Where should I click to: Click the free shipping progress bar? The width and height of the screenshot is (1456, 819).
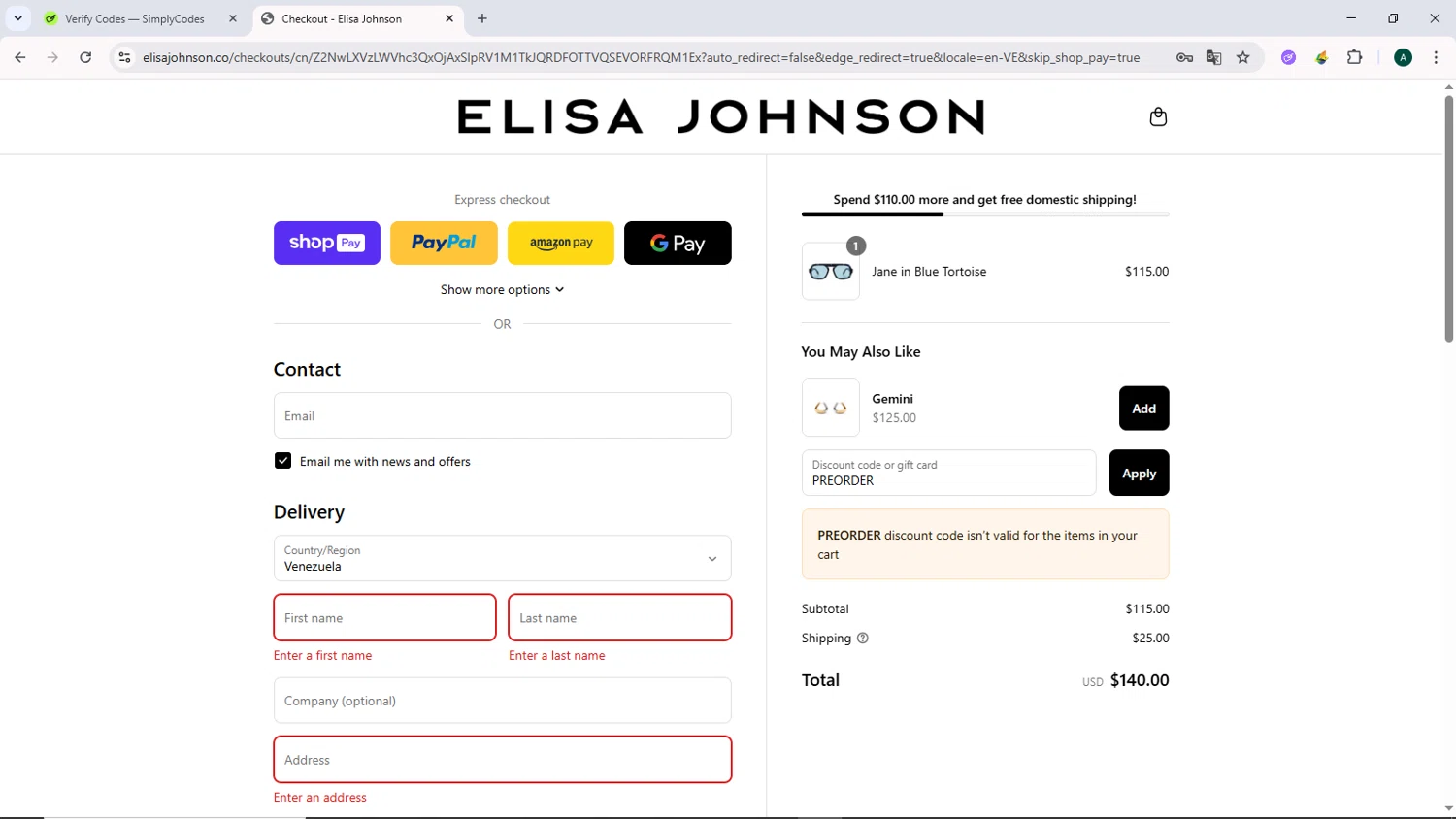[x=985, y=214]
